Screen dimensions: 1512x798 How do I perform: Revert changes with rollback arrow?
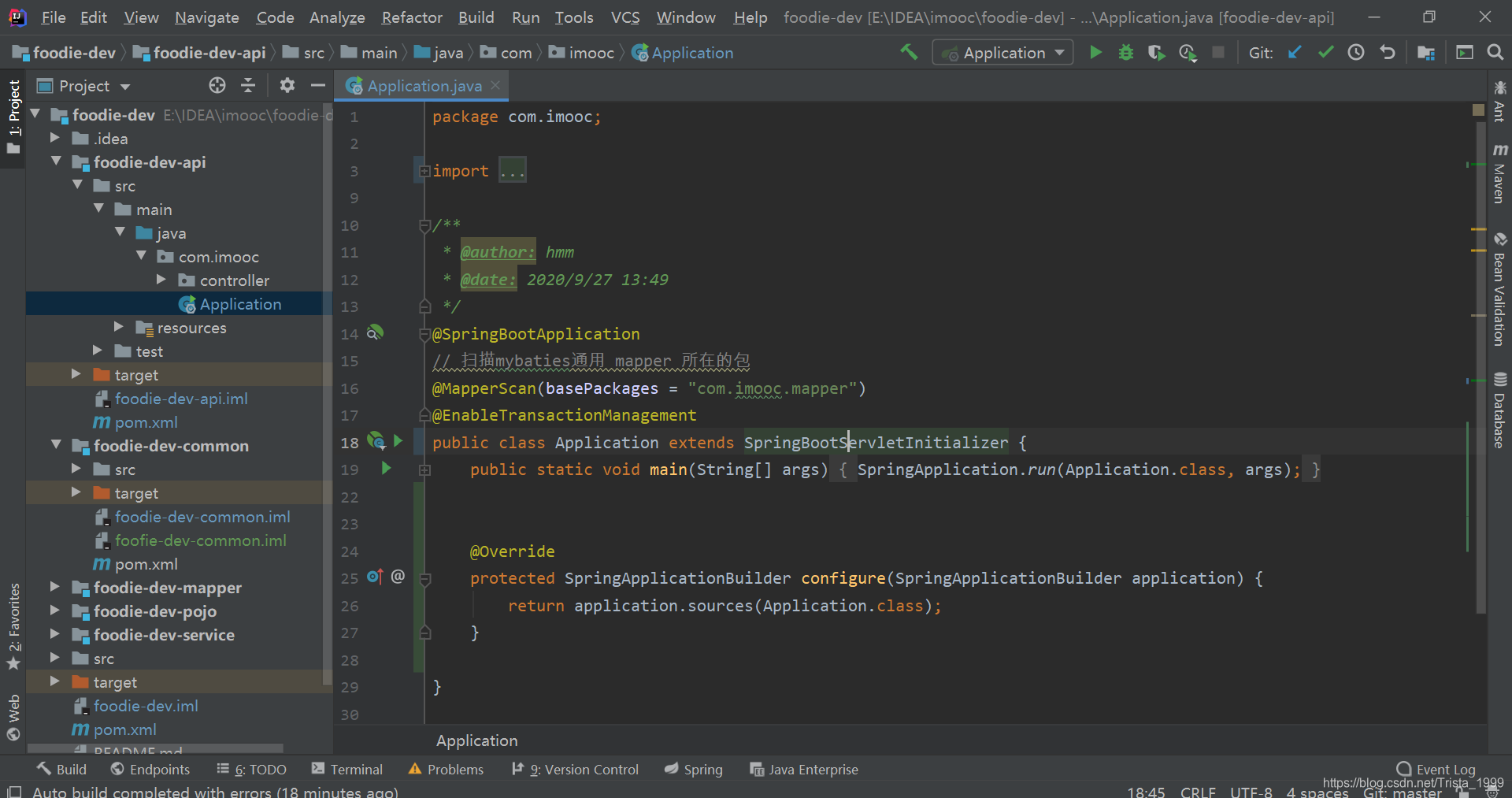tap(1388, 52)
